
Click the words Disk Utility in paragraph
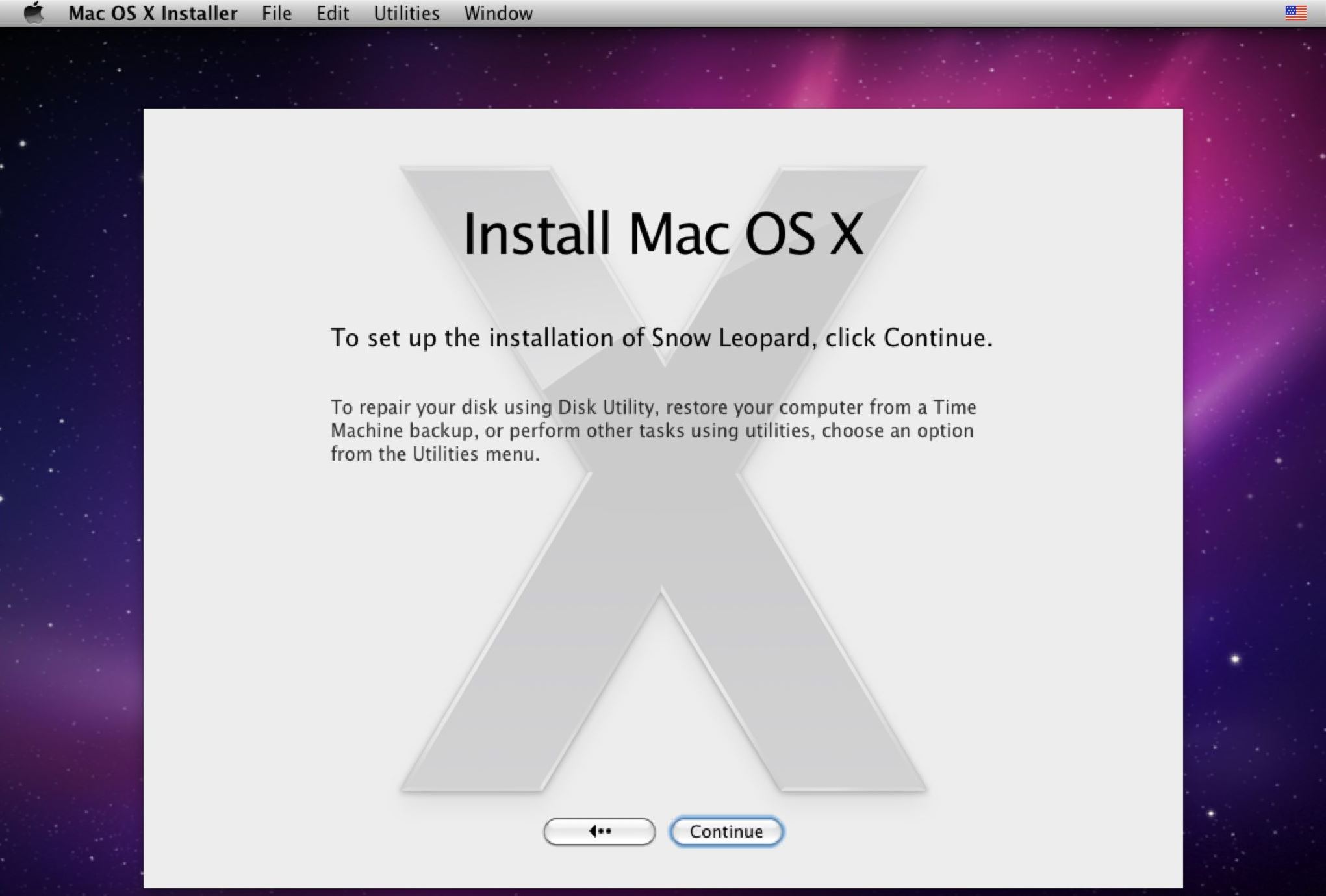[606, 407]
